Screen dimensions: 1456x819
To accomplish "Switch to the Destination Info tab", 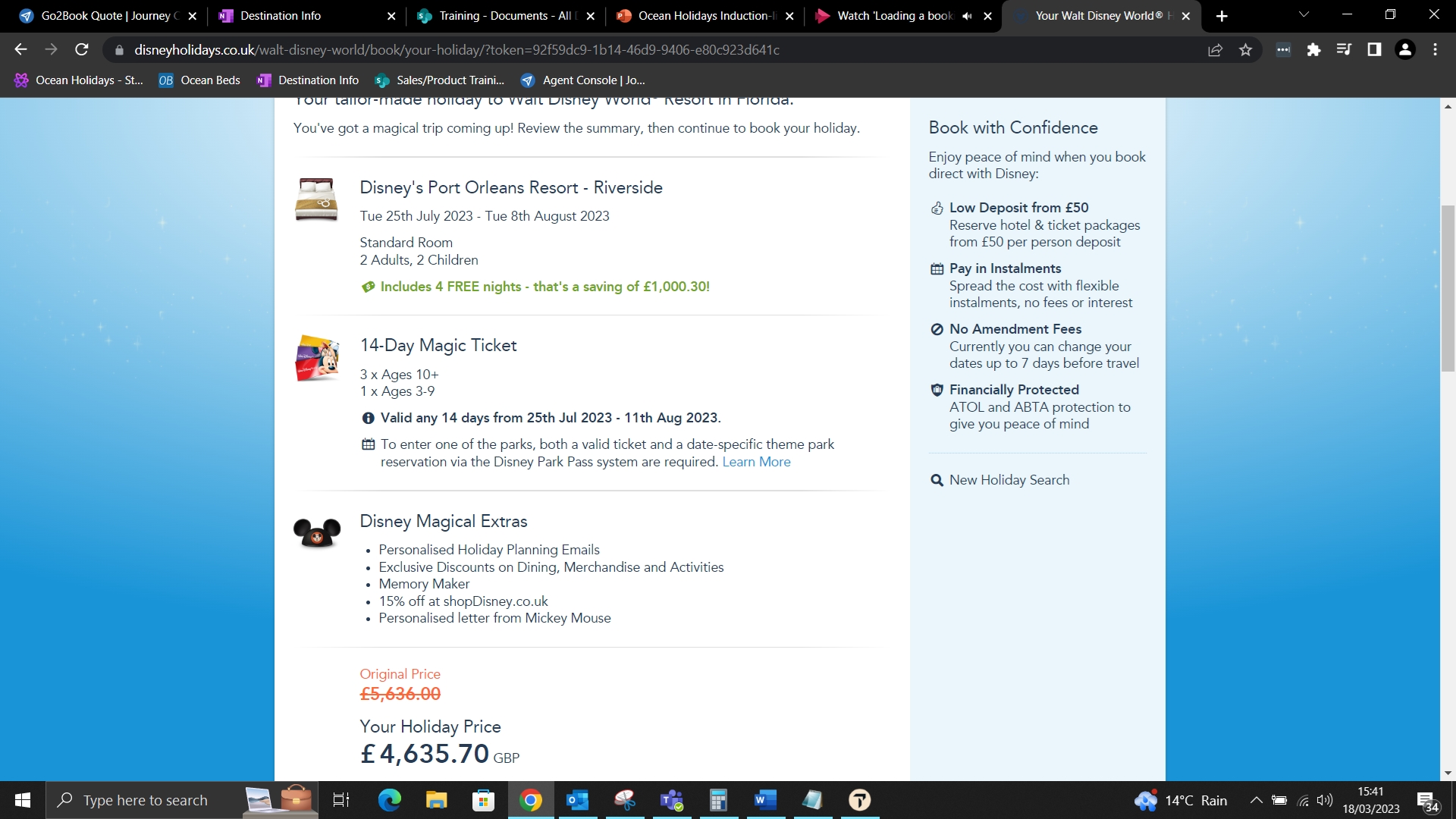I will point(281,16).
